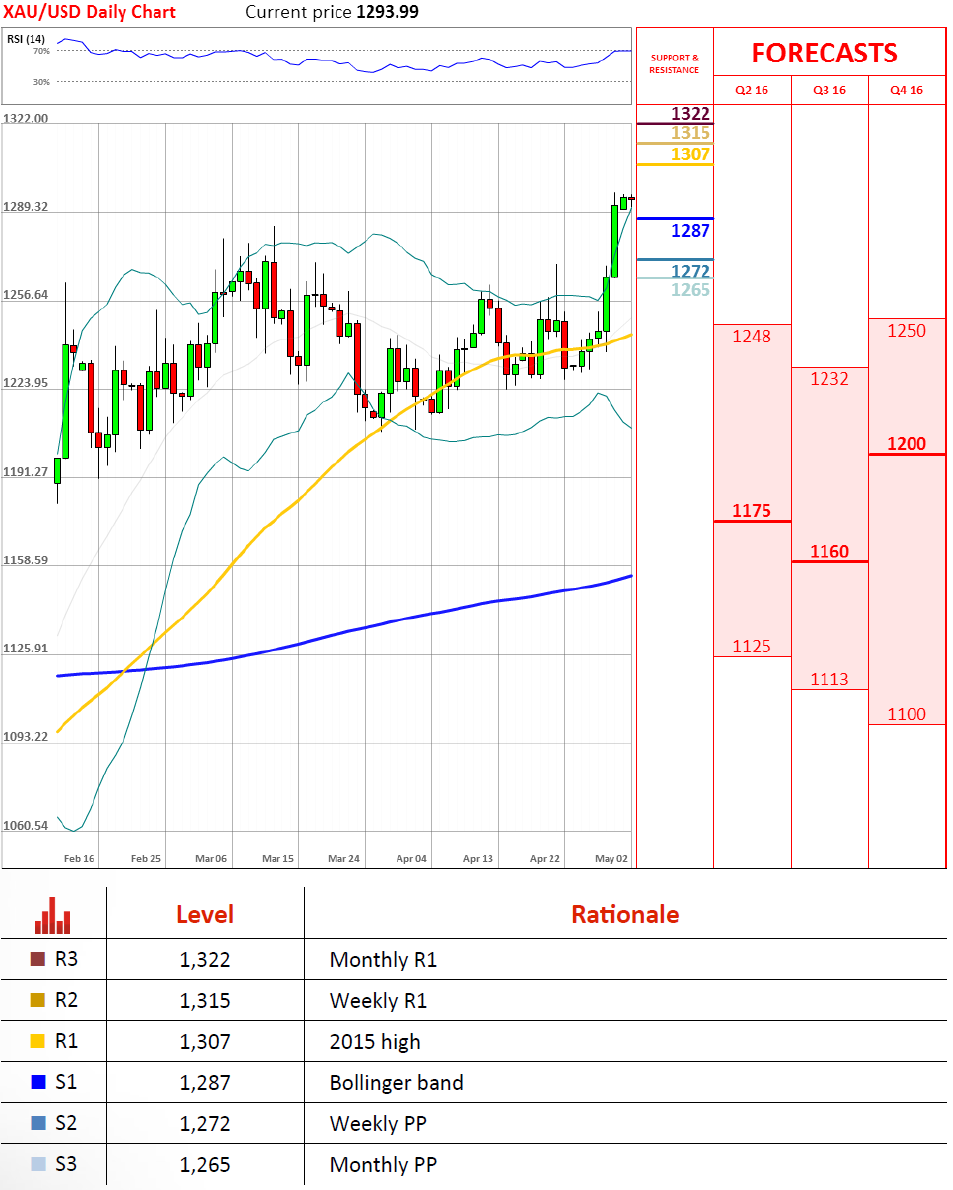The height and width of the screenshot is (1190, 953).
Task: Click the Rationale column header
Action: 624,914
